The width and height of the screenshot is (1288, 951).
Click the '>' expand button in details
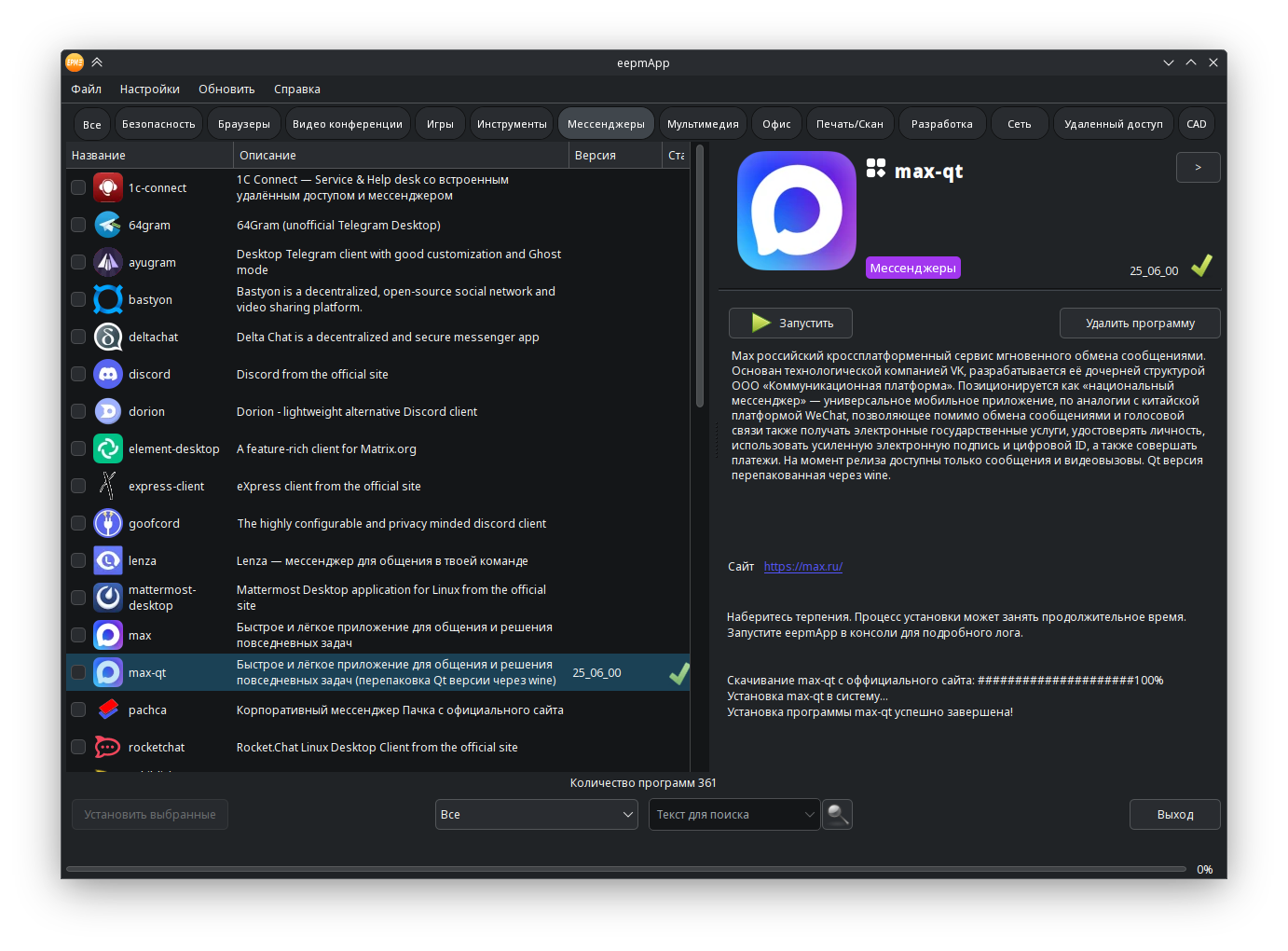1199,167
